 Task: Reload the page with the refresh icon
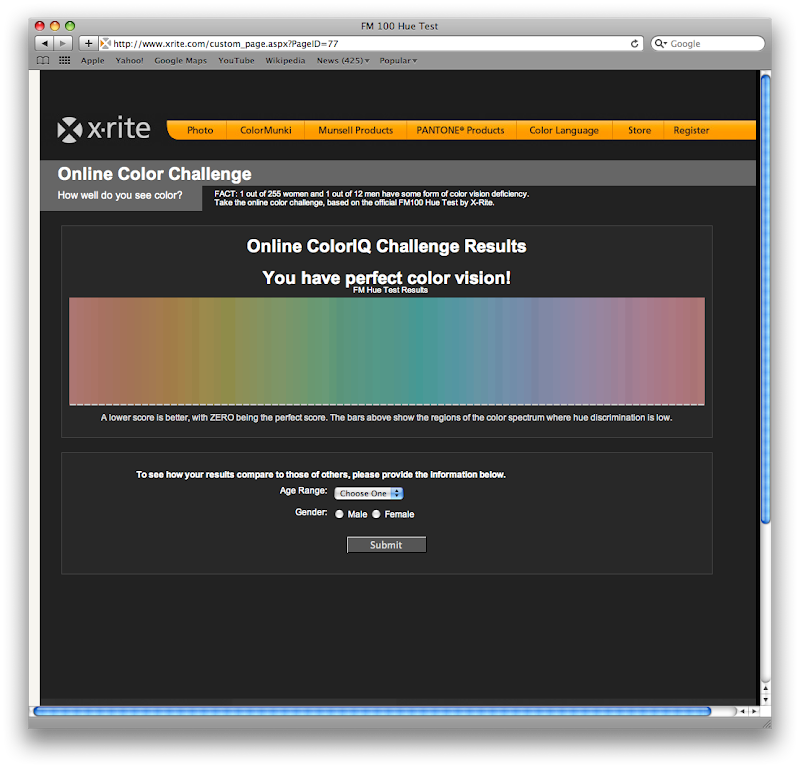coord(634,43)
